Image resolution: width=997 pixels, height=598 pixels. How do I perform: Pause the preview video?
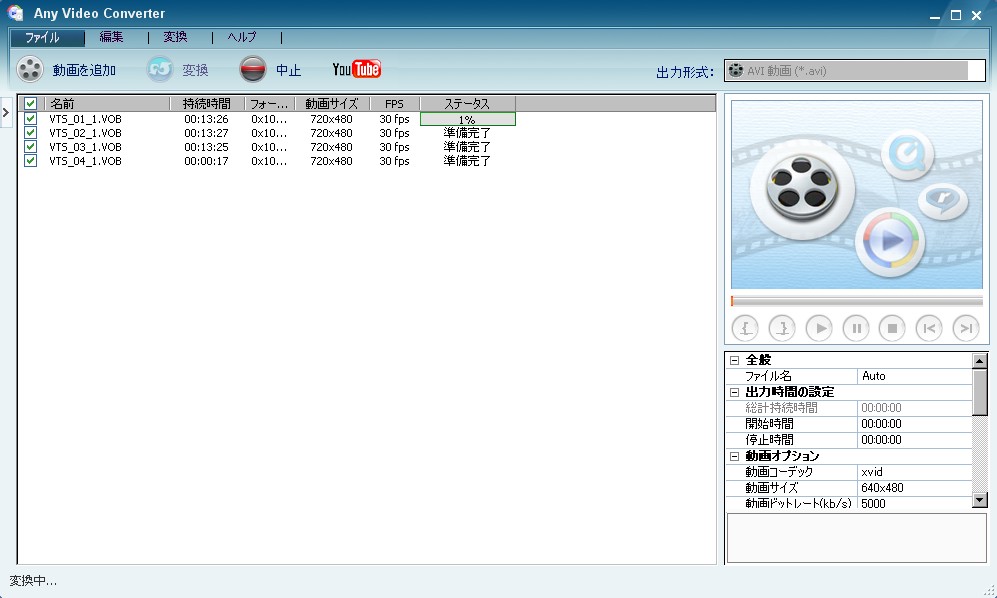pyautogui.click(x=856, y=328)
